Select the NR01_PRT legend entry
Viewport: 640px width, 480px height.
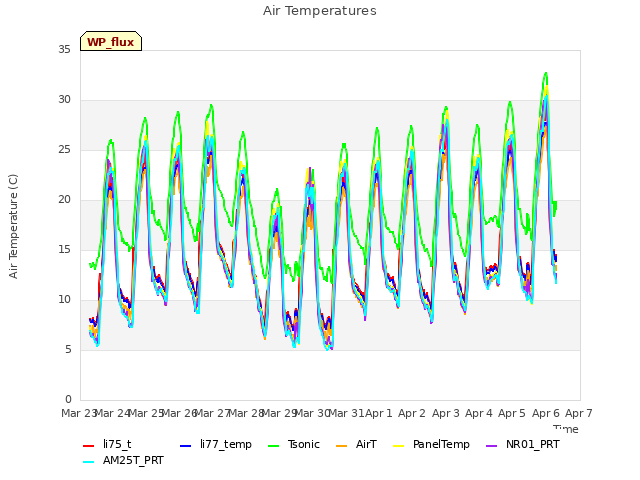point(523,444)
